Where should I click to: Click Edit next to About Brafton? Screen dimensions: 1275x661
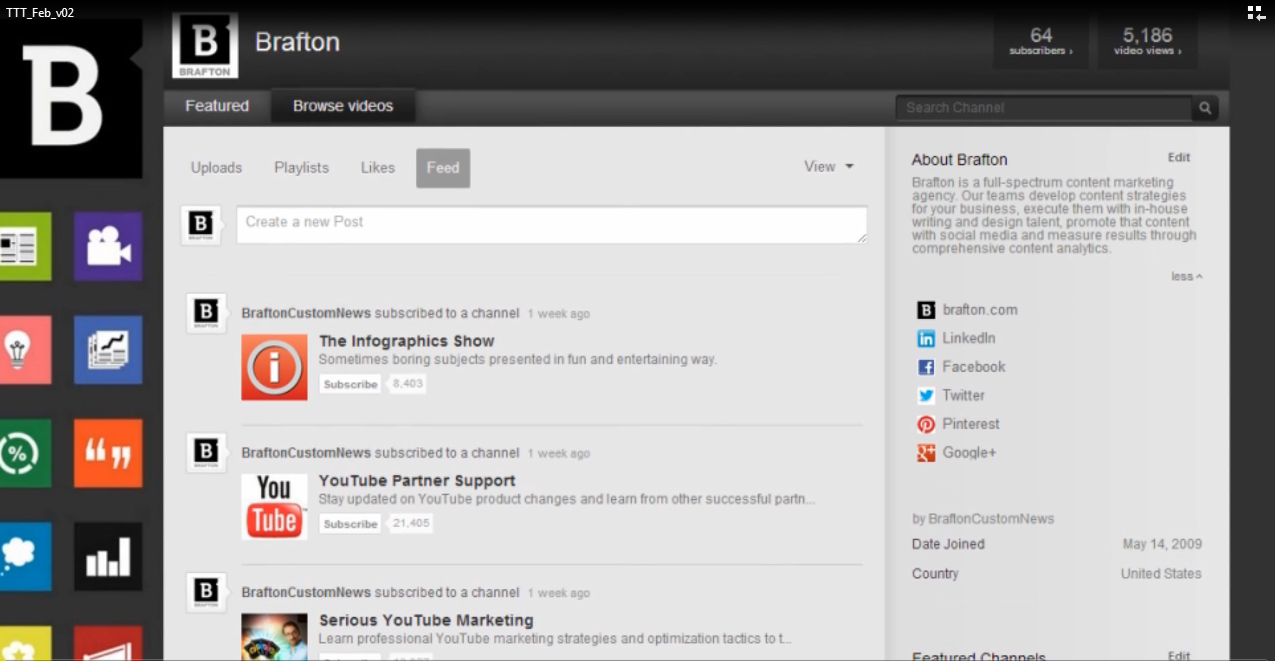1179,158
